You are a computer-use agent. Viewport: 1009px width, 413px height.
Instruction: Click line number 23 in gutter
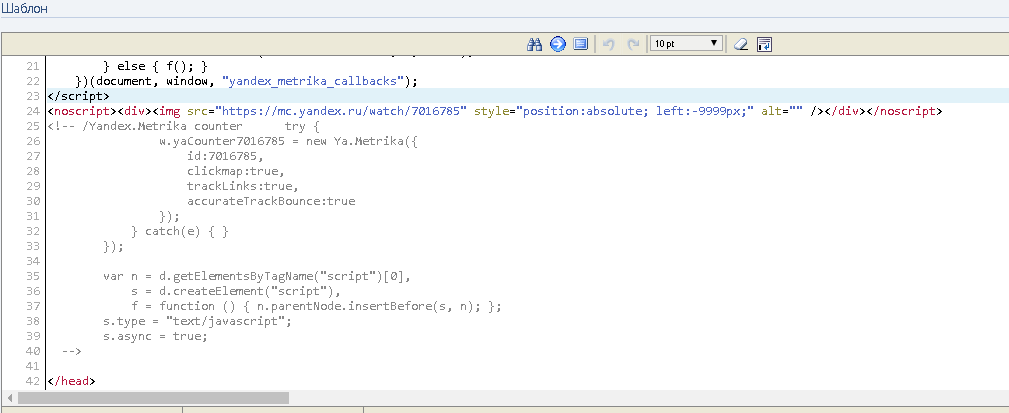(33, 96)
